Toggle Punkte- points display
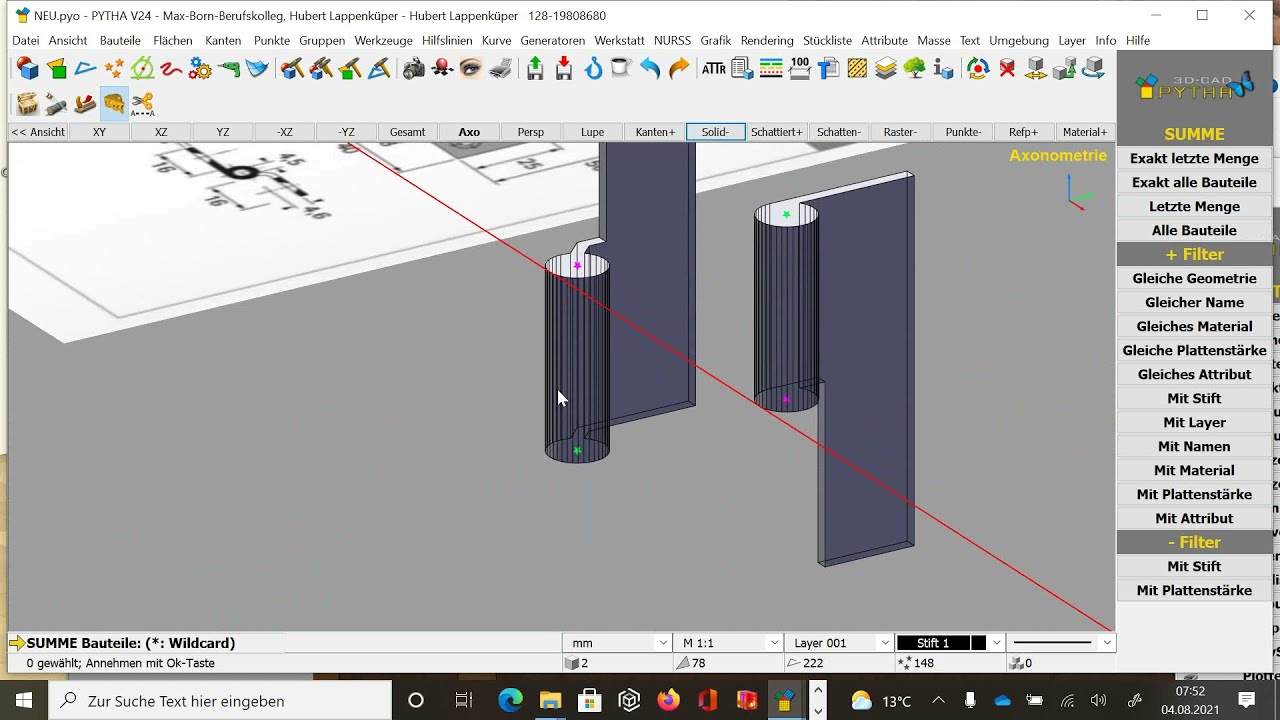The image size is (1280, 720). point(963,132)
